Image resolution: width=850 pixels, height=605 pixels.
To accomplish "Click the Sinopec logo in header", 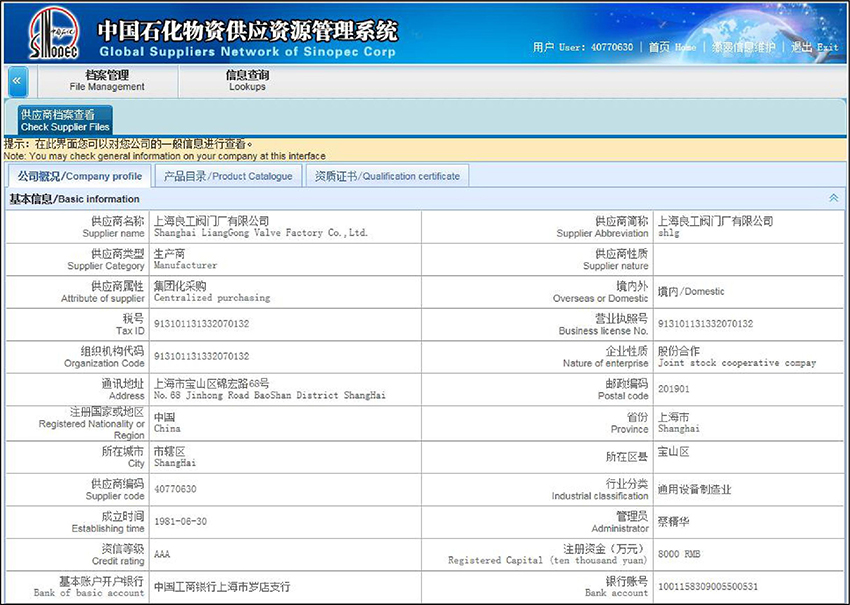I will [54, 33].
